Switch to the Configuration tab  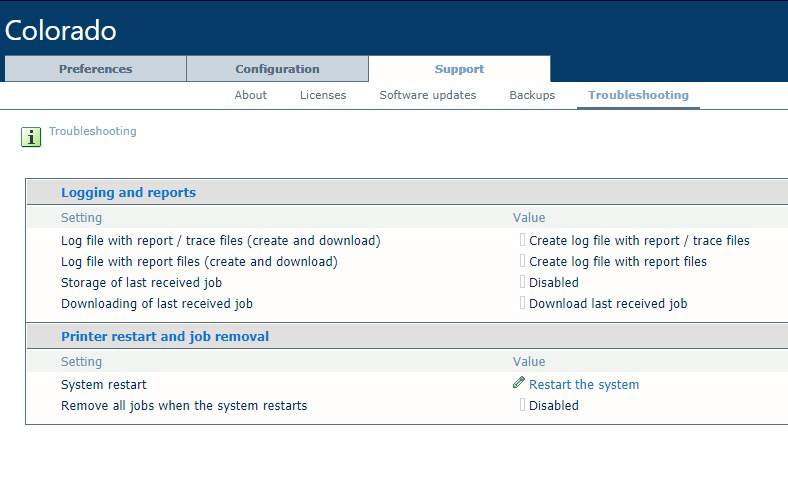point(277,69)
